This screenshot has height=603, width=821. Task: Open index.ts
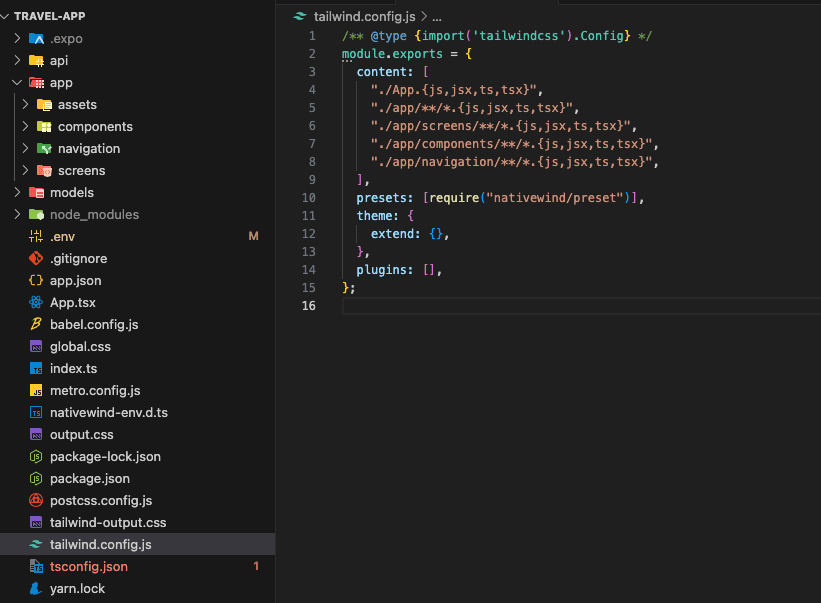point(138,368)
